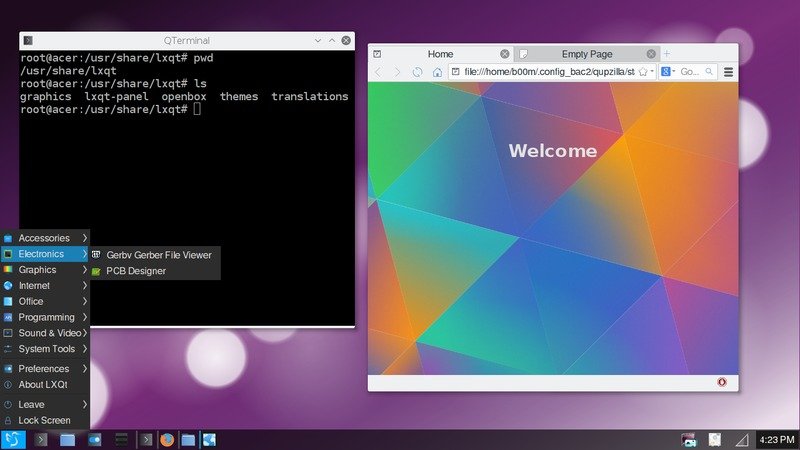Image resolution: width=800 pixels, height=450 pixels.
Task: Switch to the Empty Page tab
Action: [x=587, y=54]
